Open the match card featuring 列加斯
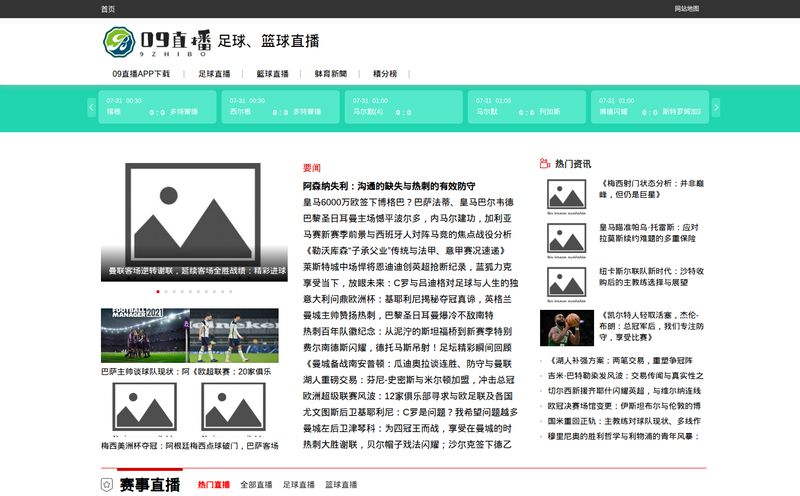Image resolution: width=800 pixels, height=496 pixels. (x=527, y=107)
